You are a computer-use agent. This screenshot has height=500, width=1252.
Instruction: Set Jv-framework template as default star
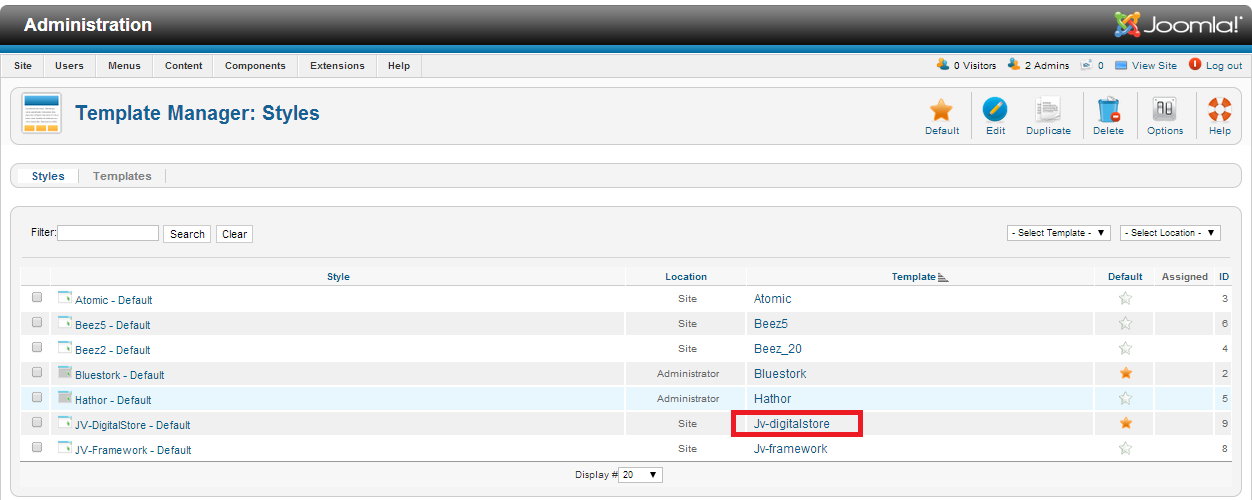click(x=1125, y=448)
